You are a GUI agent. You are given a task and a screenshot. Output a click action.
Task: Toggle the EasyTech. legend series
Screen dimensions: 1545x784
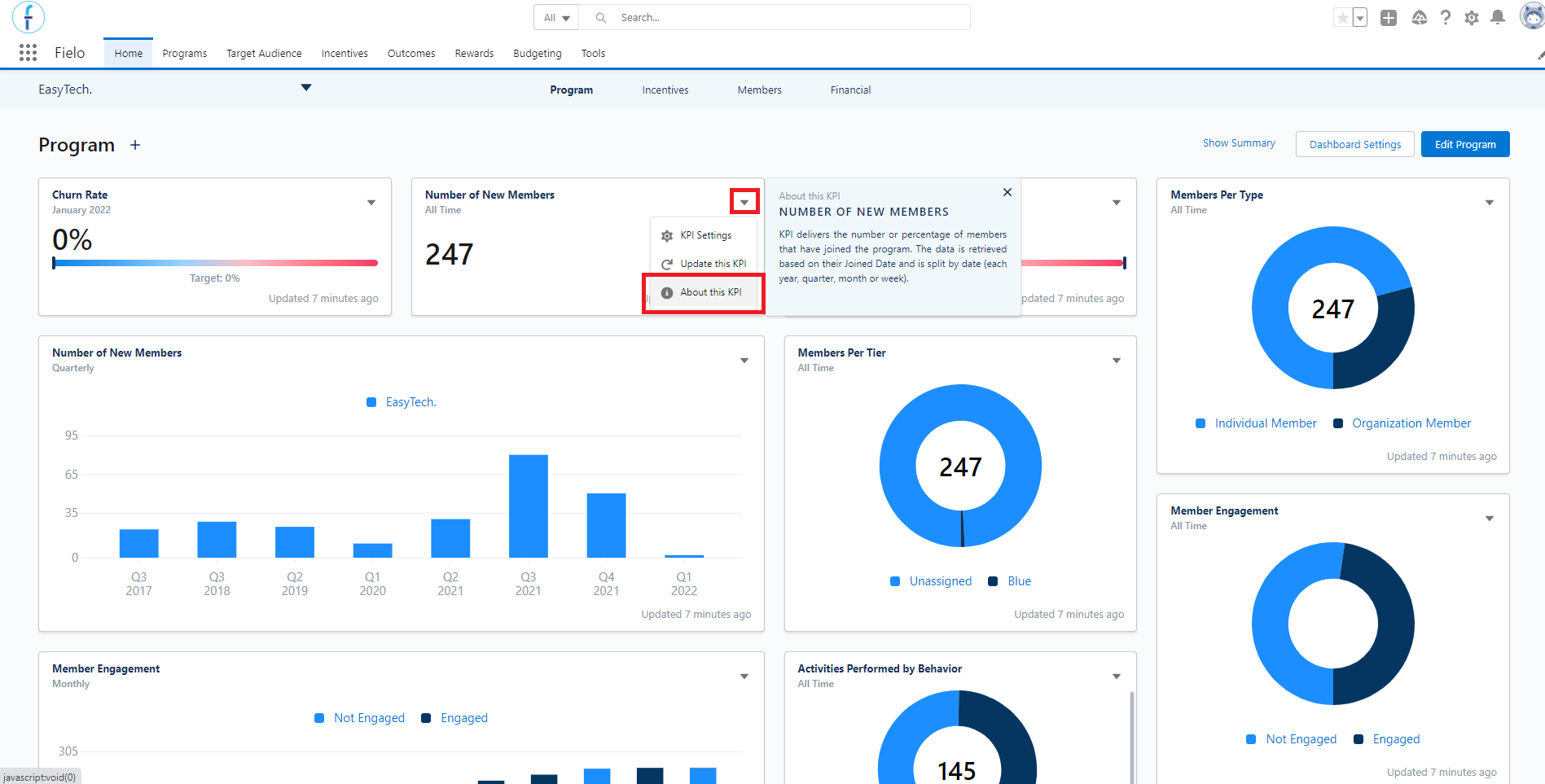click(402, 402)
